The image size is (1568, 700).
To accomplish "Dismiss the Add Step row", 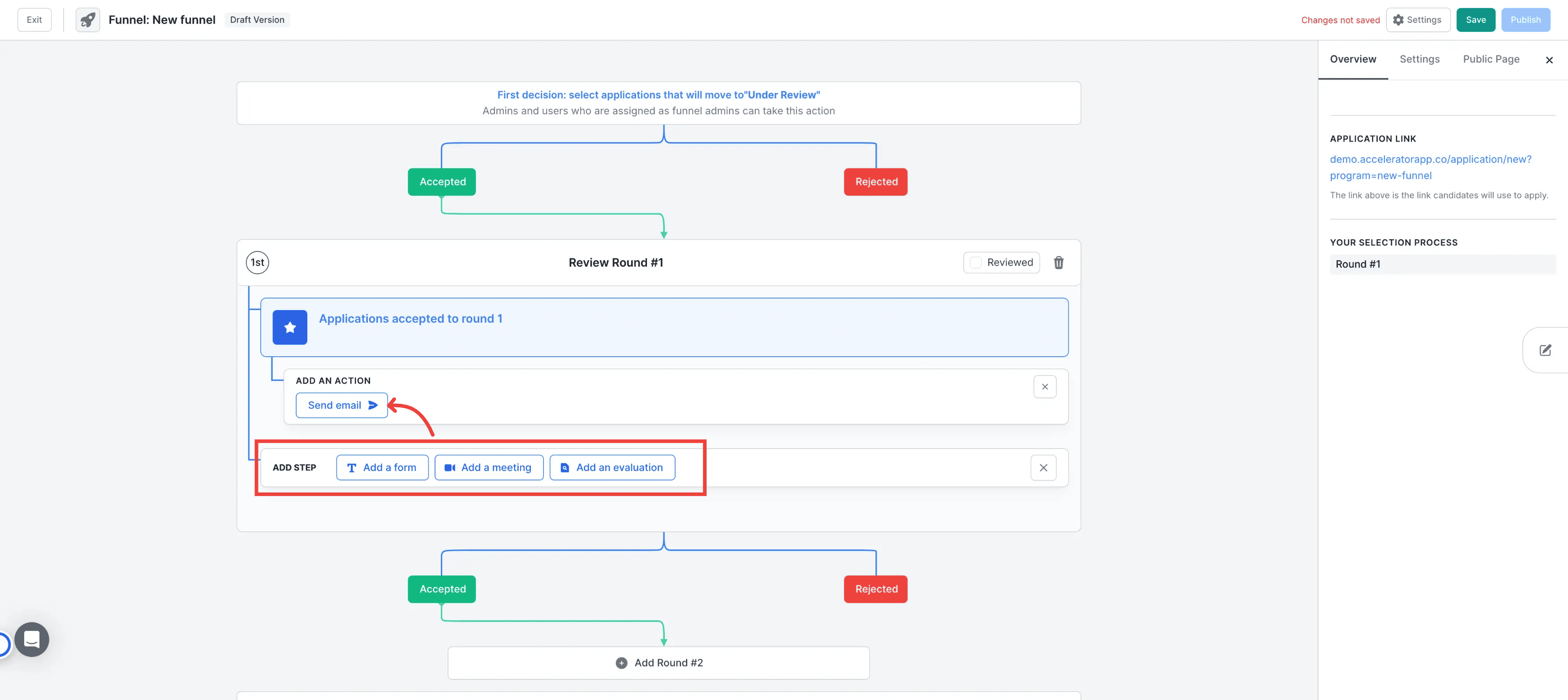I will coord(1043,467).
